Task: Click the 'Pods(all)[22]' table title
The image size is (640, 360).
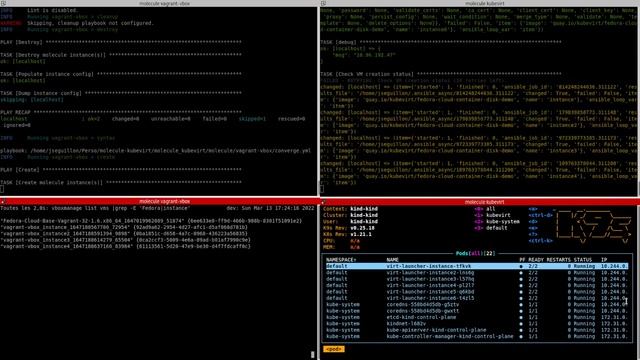Action: [476, 253]
